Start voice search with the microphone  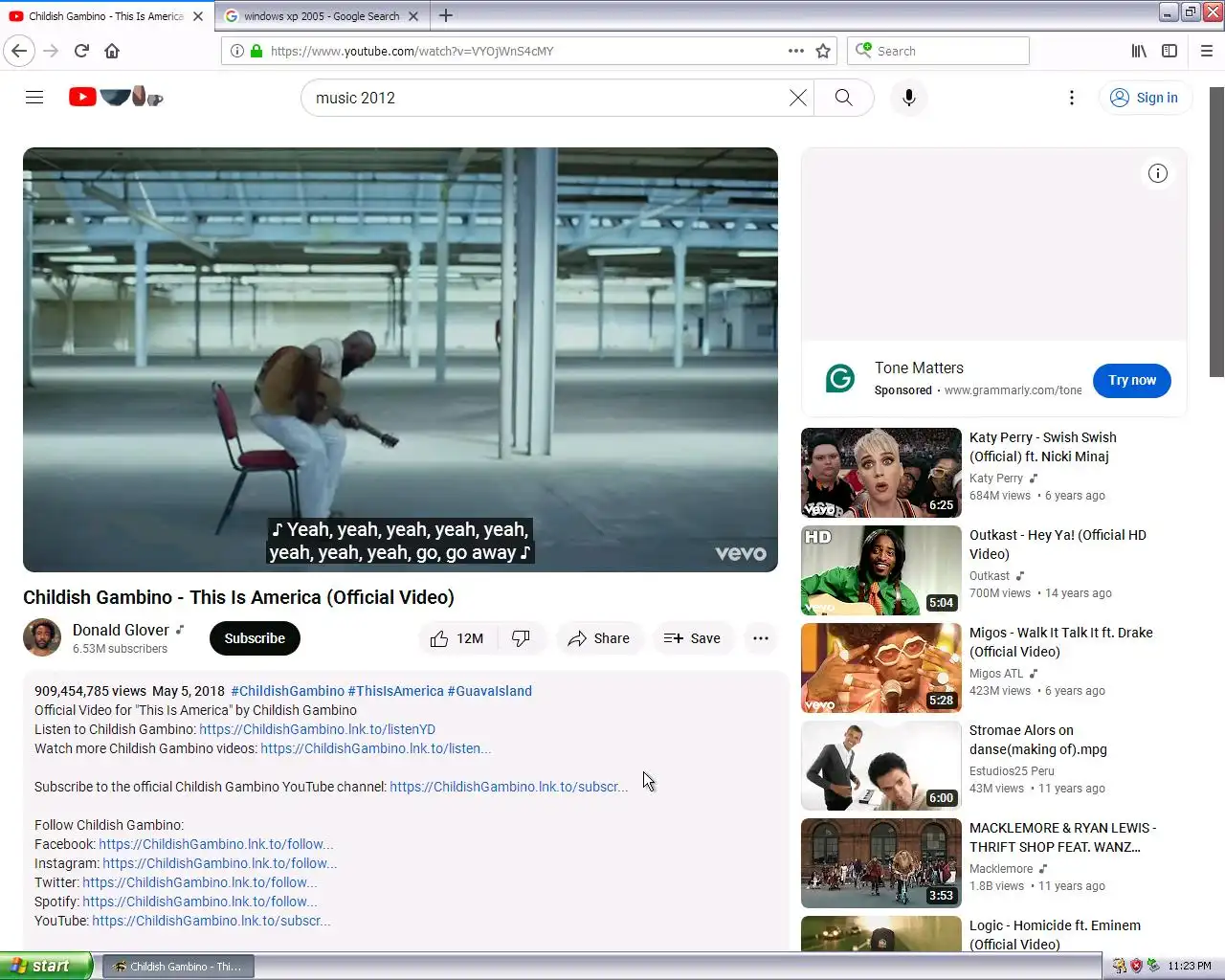pos(909,98)
